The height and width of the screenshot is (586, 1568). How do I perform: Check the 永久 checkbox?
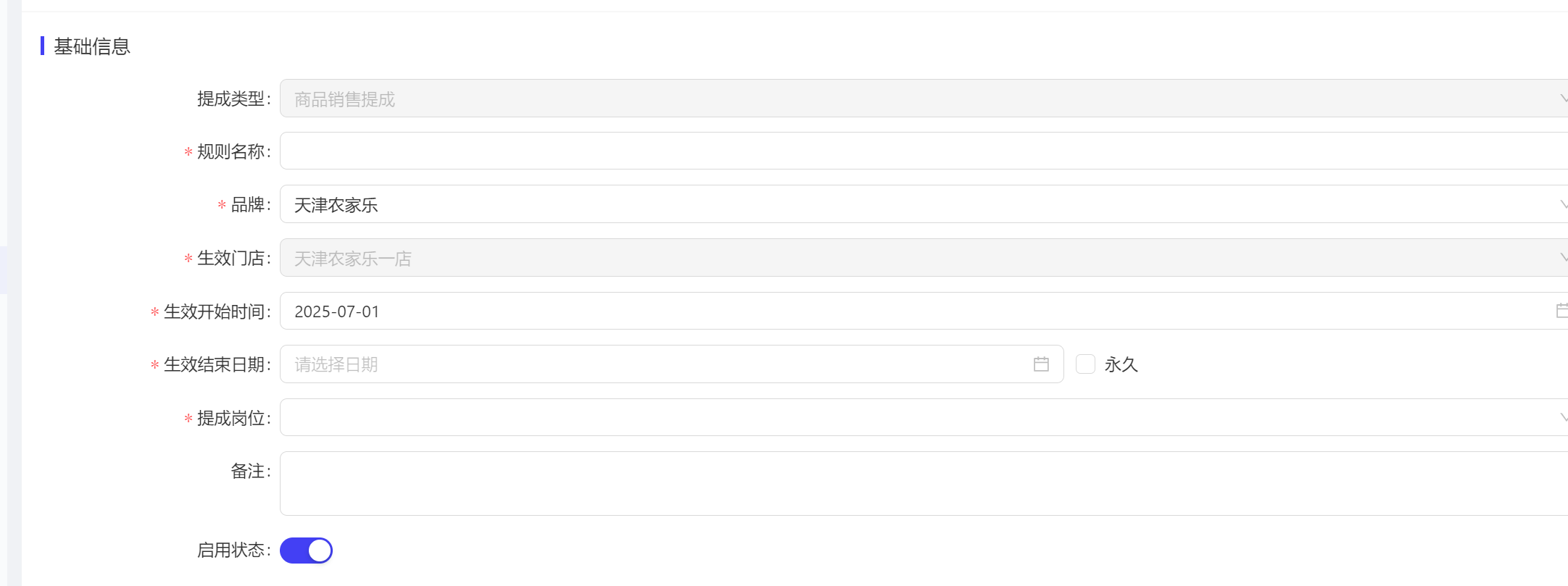coord(1085,364)
